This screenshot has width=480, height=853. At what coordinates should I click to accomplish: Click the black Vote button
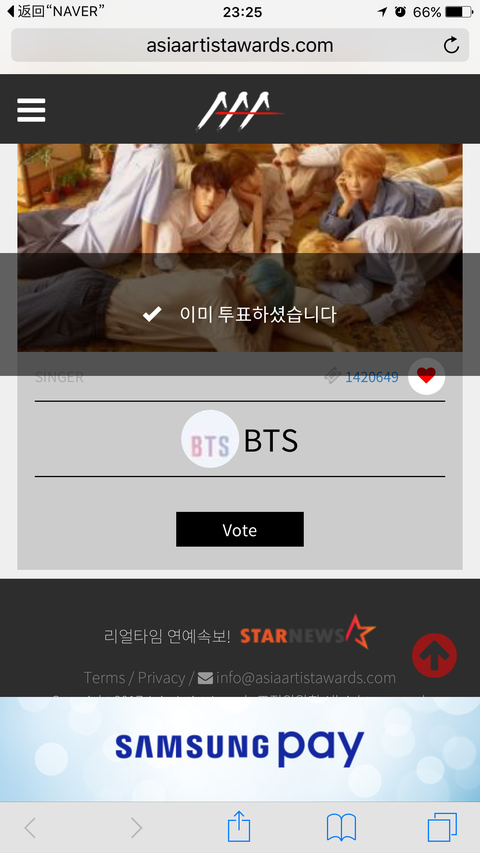pyautogui.click(x=239, y=529)
